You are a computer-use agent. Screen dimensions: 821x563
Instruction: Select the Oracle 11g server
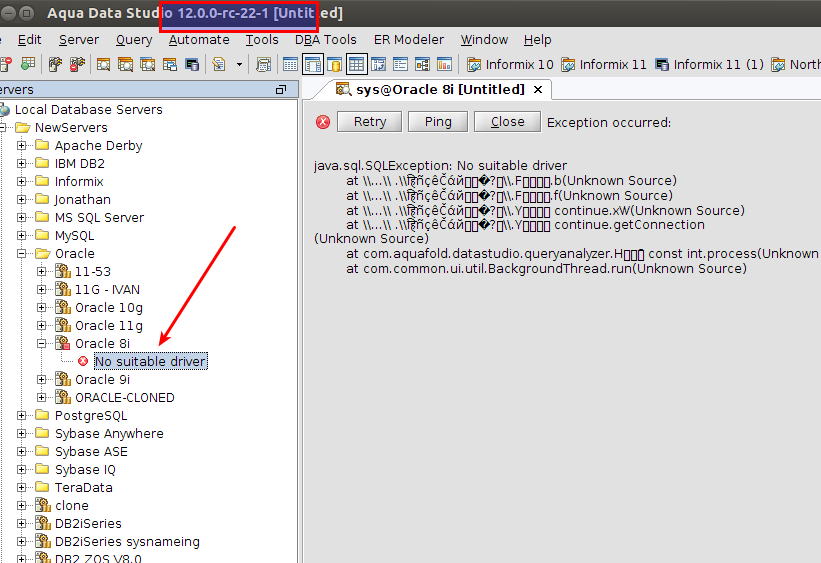[x=108, y=325]
